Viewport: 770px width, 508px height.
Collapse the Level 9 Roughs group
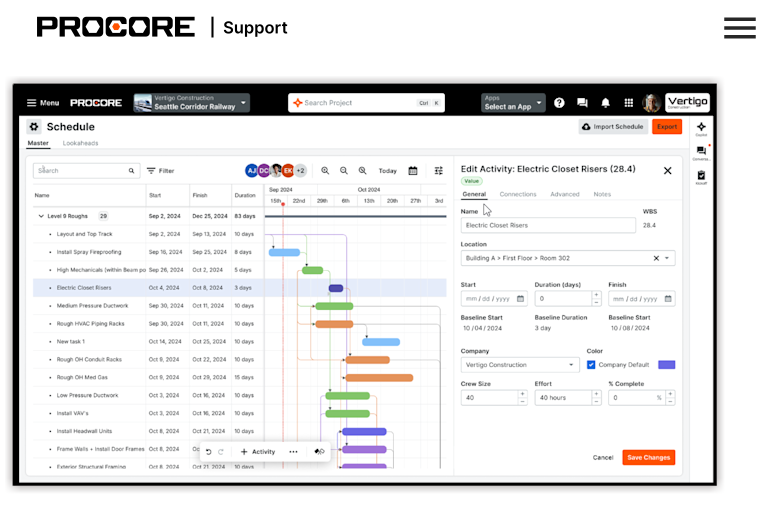pyautogui.click(x=41, y=216)
